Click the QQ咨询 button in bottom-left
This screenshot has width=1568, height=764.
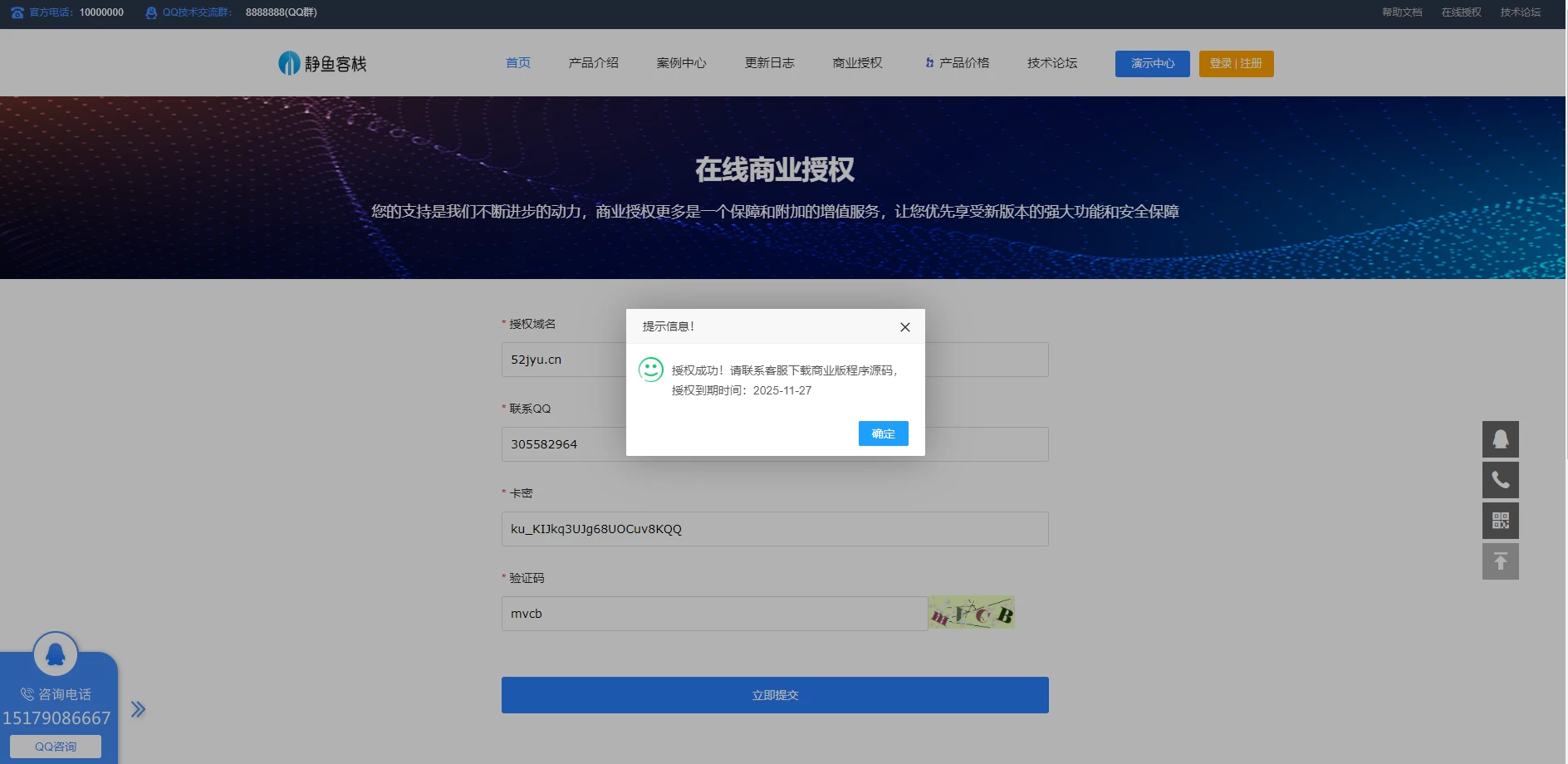[56, 747]
